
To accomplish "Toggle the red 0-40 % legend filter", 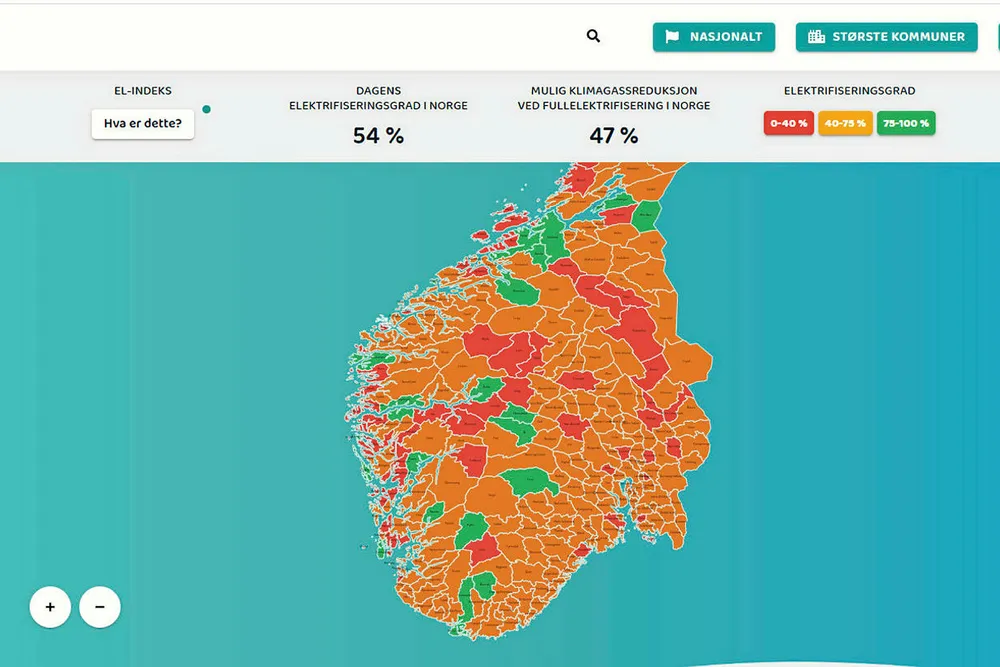I will pos(788,124).
